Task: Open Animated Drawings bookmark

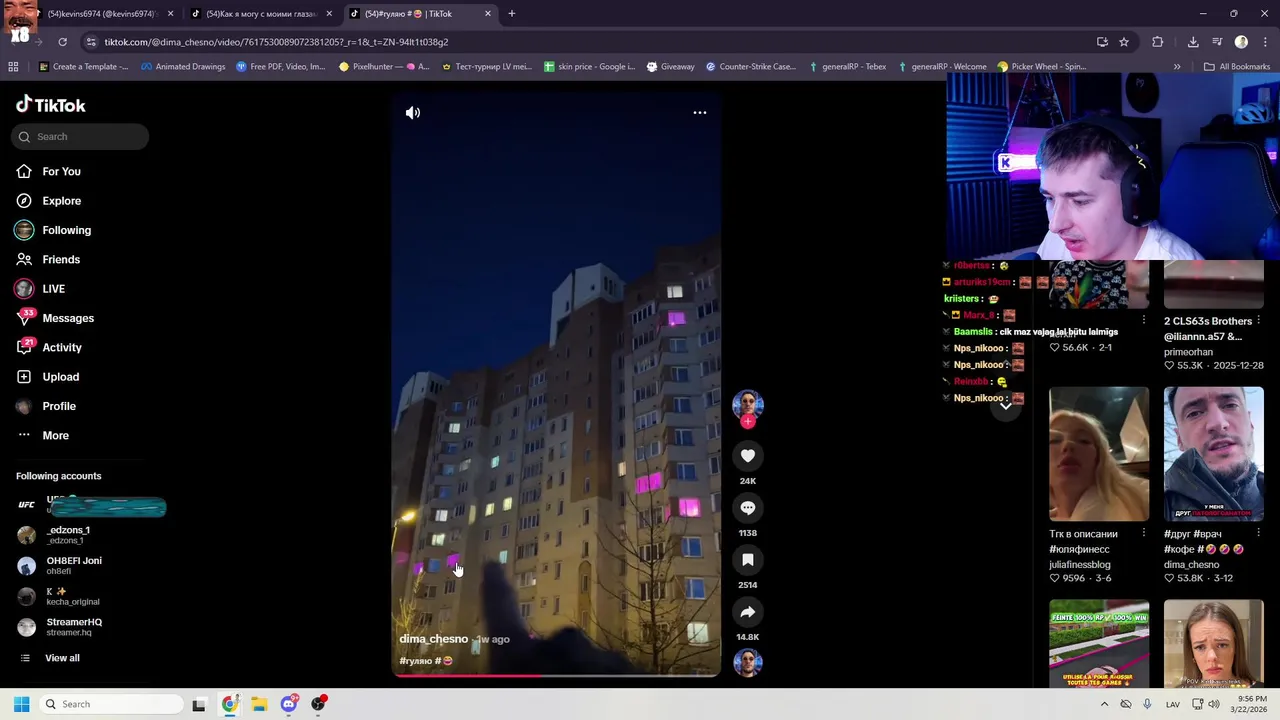Action: pos(183,67)
